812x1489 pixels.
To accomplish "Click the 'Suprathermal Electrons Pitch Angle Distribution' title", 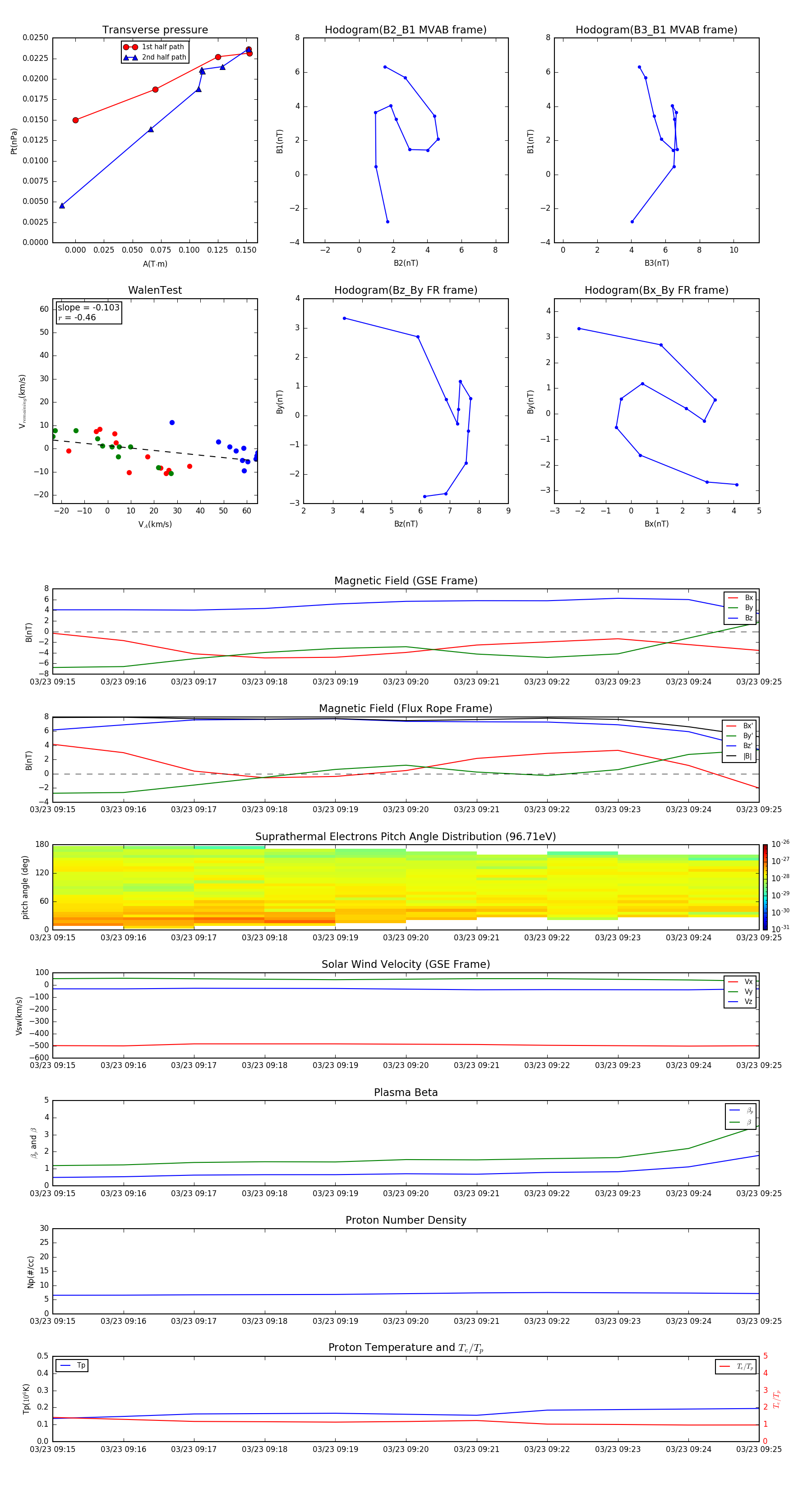I will click(406, 837).
